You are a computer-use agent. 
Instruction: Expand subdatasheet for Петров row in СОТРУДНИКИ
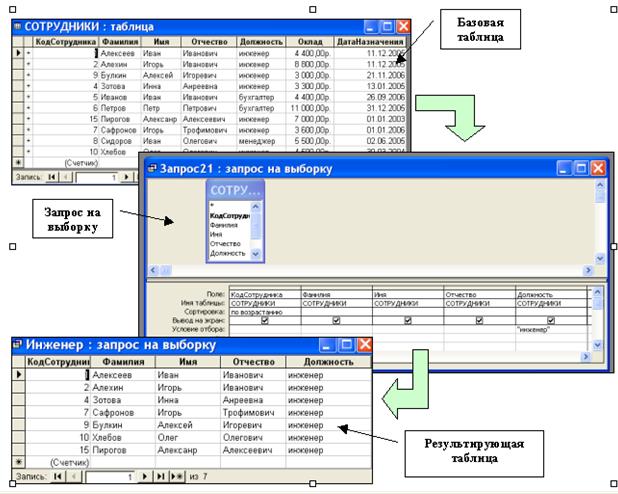coord(28,108)
